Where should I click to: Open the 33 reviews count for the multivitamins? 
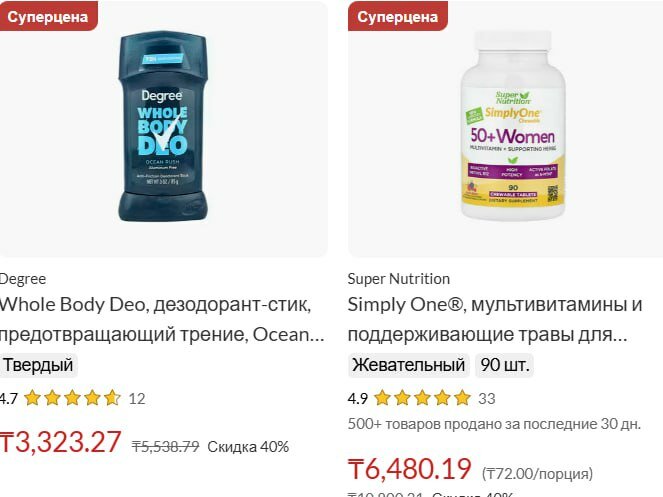point(487,399)
